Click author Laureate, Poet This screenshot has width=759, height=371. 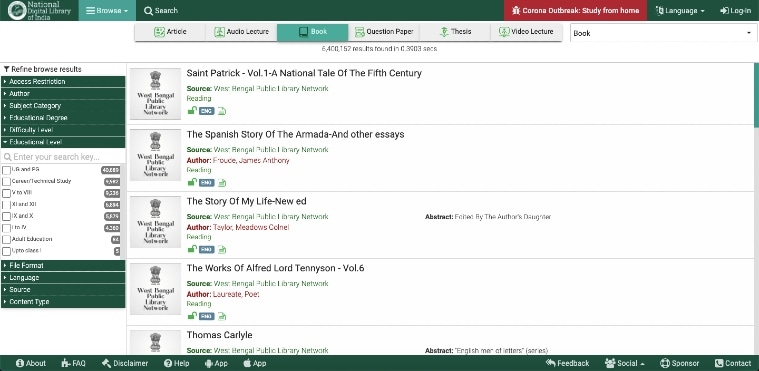(236, 294)
